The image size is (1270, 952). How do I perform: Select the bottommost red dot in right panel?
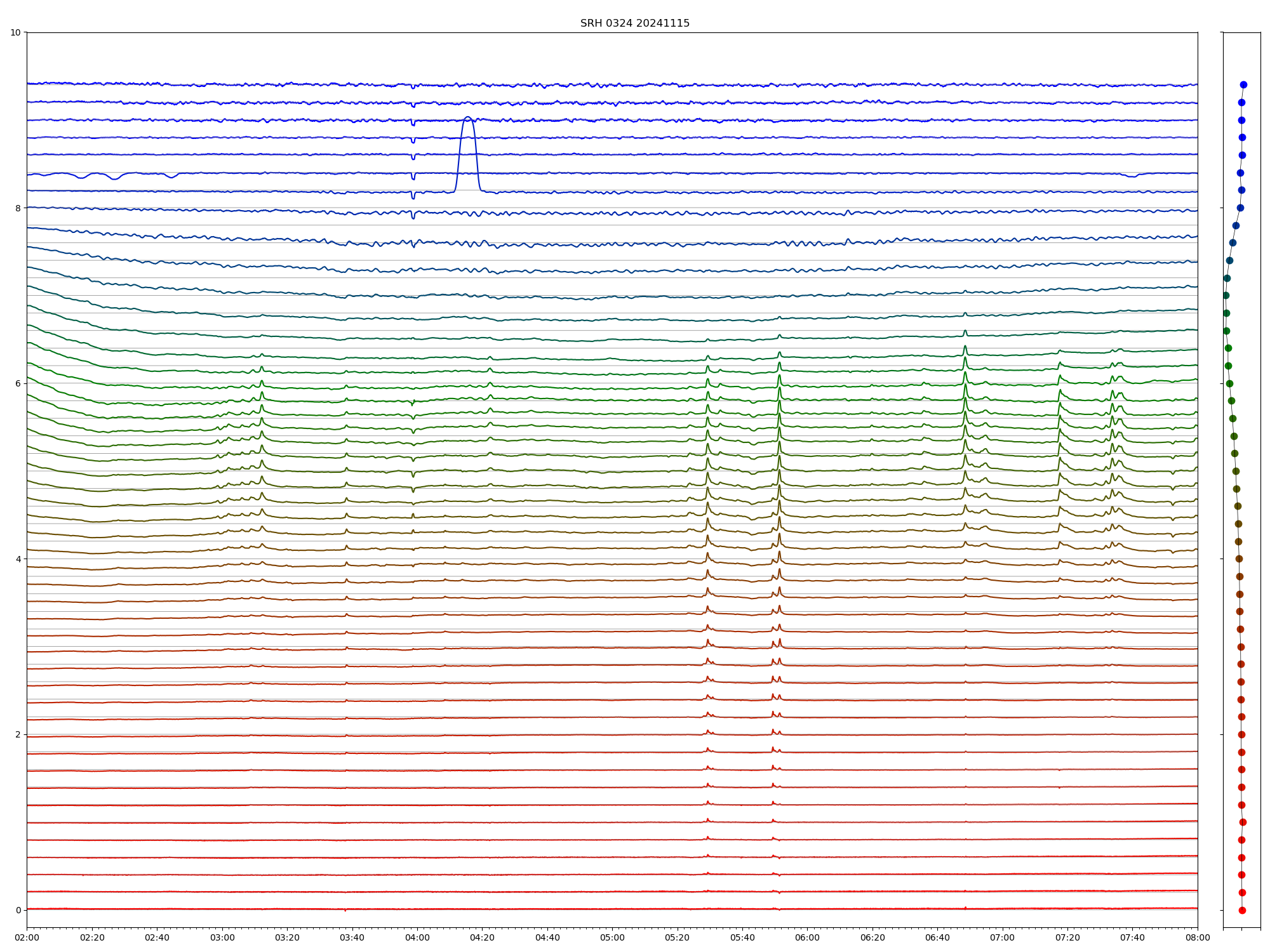point(1242,910)
